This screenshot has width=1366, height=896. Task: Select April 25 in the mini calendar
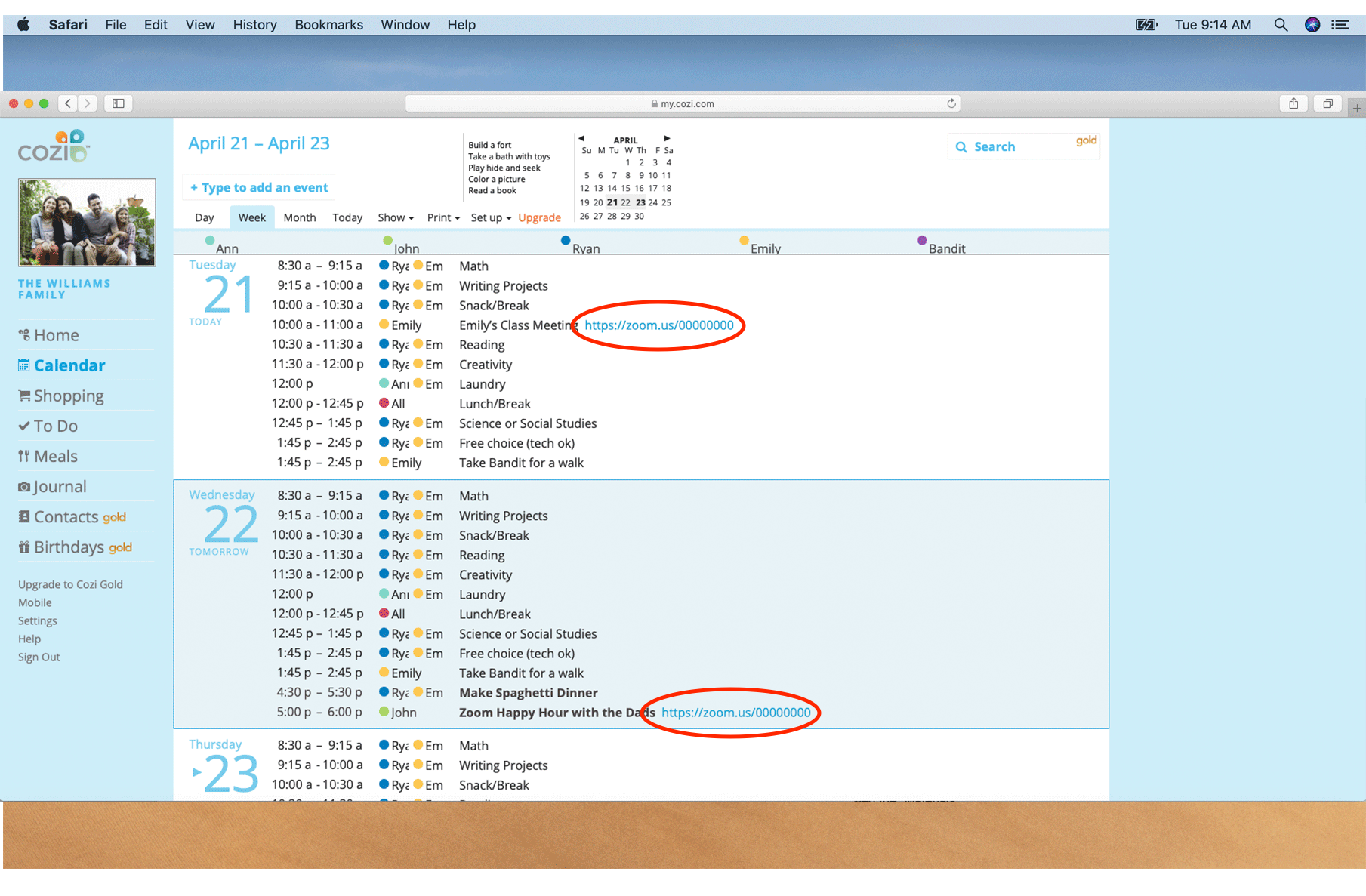pyautogui.click(x=666, y=202)
